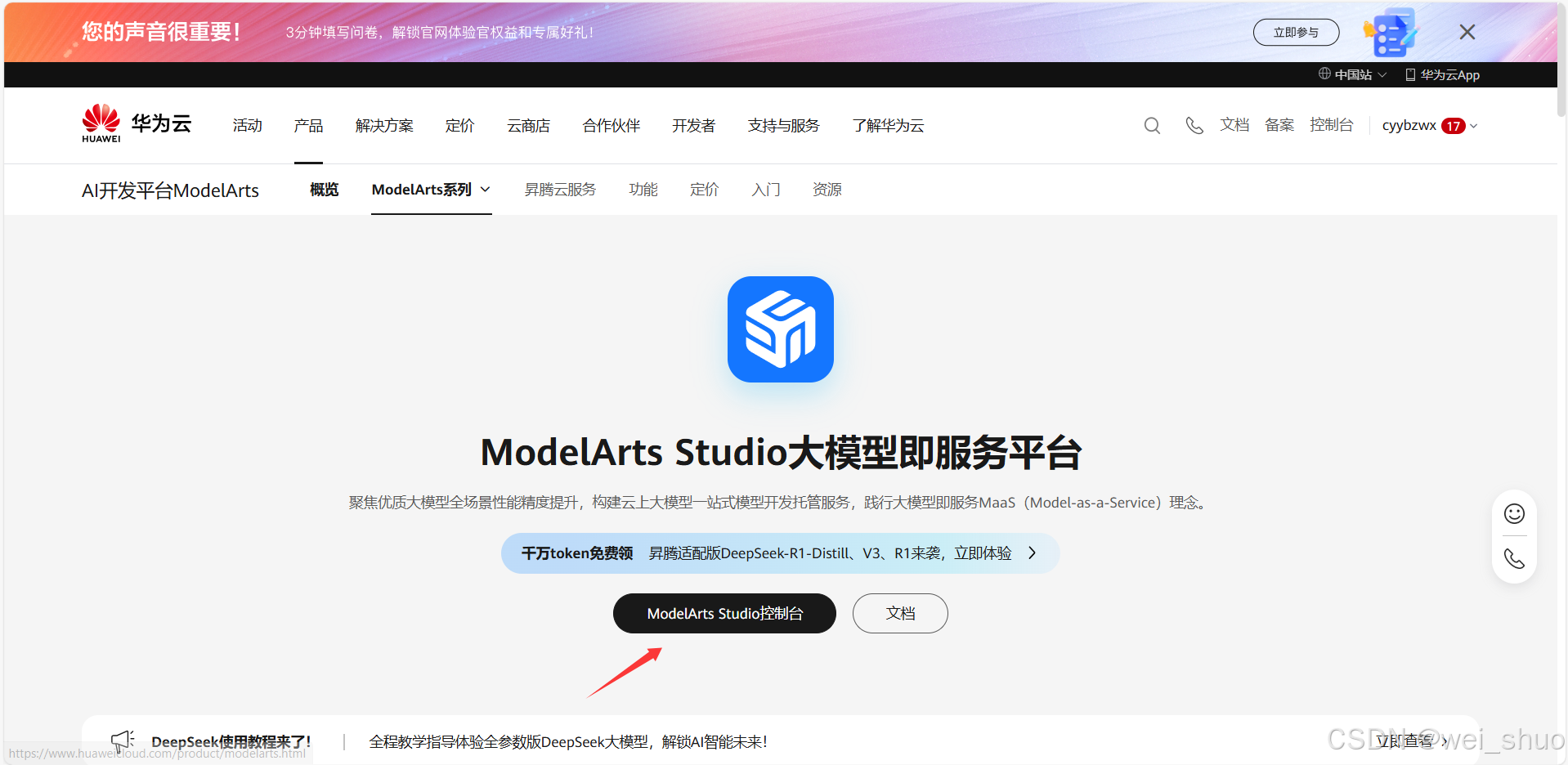Image resolution: width=1568 pixels, height=765 pixels.
Task: Open the 解决方案 menu
Action: point(384,125)
